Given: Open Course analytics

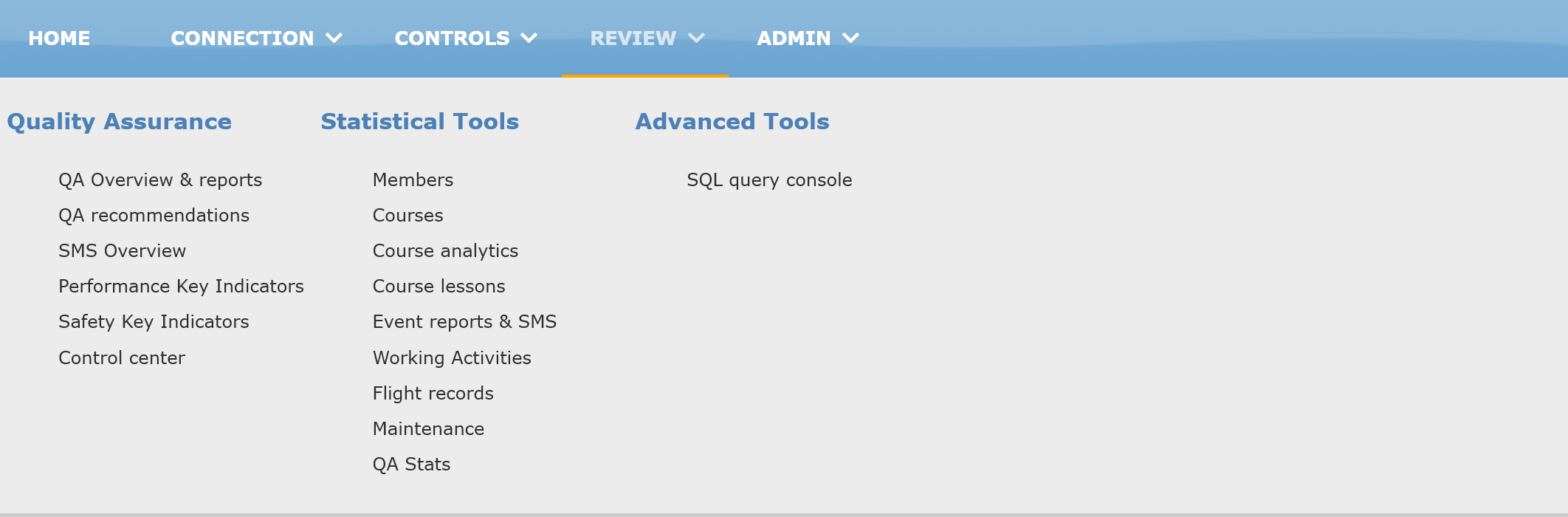Looking at the screenshot, I should pyautogui.click(x=445, y=251).
